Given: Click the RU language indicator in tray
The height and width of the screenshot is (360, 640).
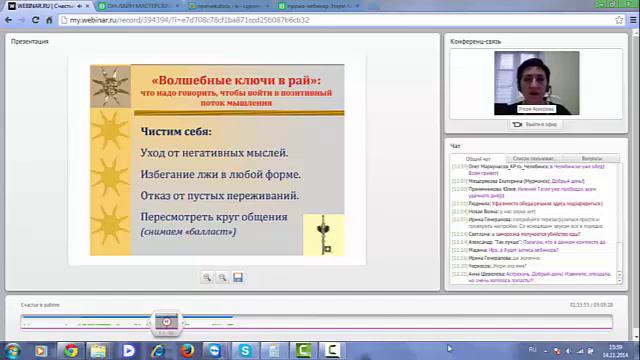Looking at the screenshot, I should (532, 350).
